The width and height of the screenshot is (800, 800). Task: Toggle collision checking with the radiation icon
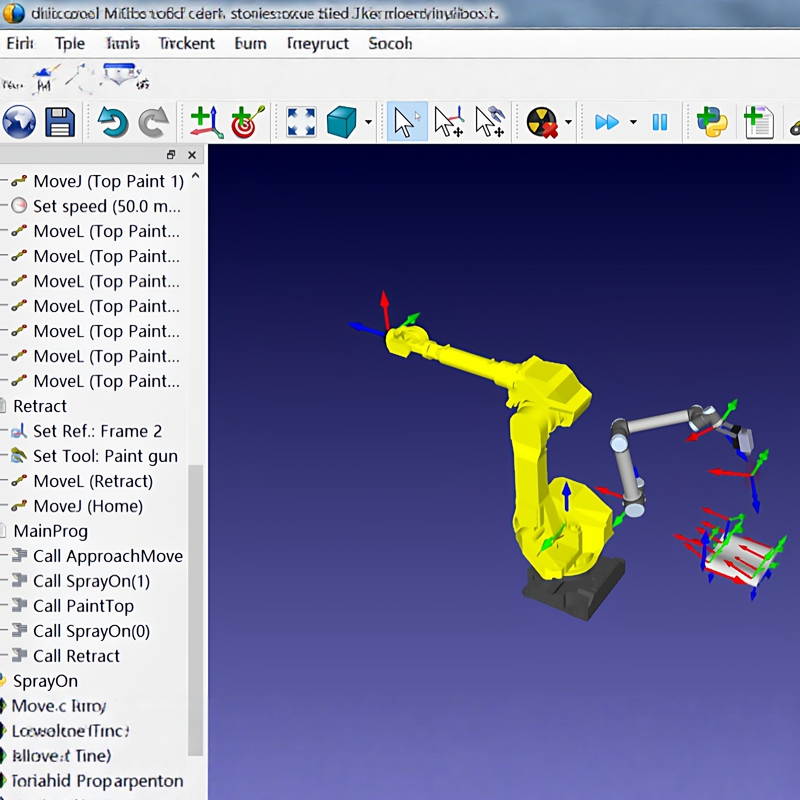[542, 122]
